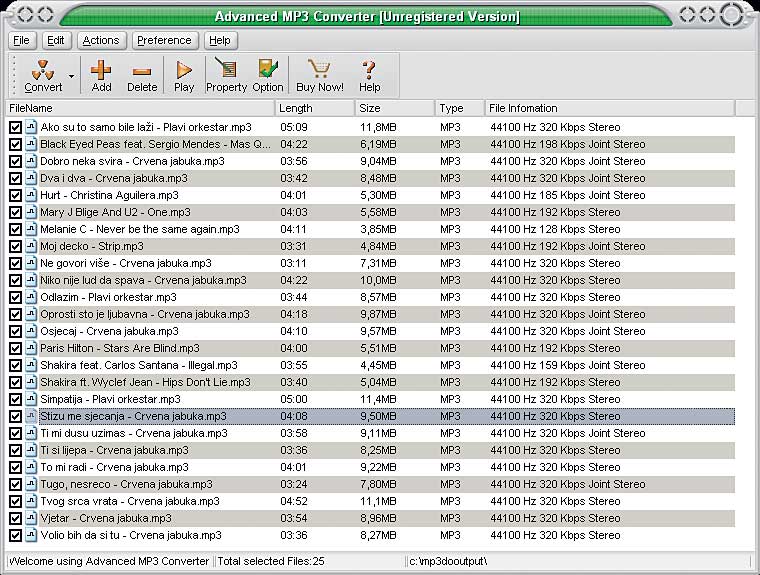Click 44100 Hz 185 Kbps Joint Stereo info
This screenshot has height=575, width=760.
tap(568, 195)
